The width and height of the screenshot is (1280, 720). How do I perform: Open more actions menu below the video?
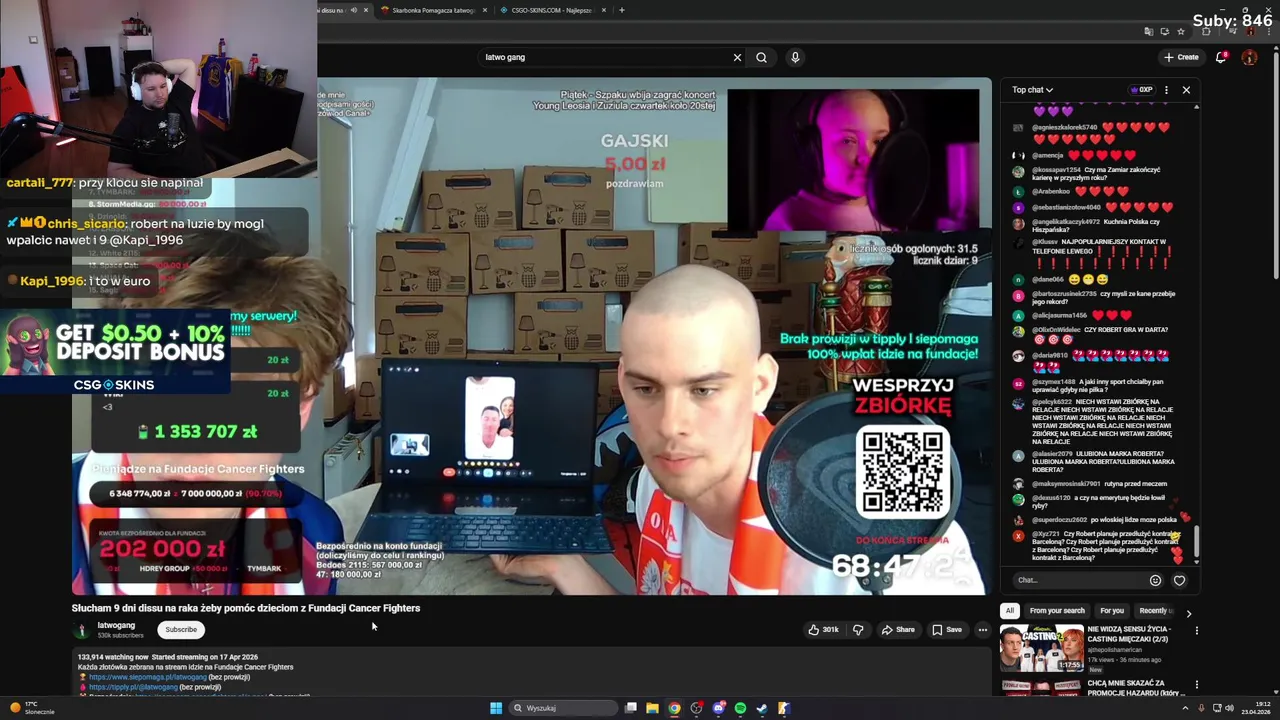(983, 630)
